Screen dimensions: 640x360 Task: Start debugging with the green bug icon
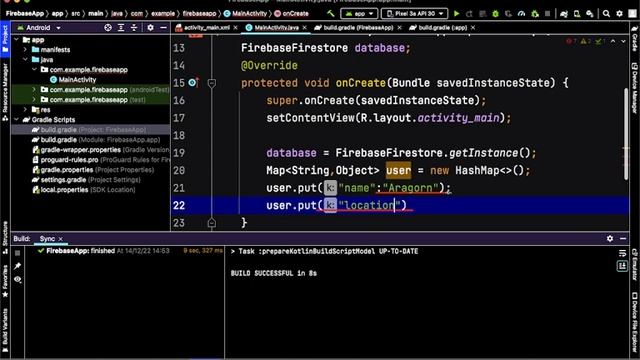(495, 14)
